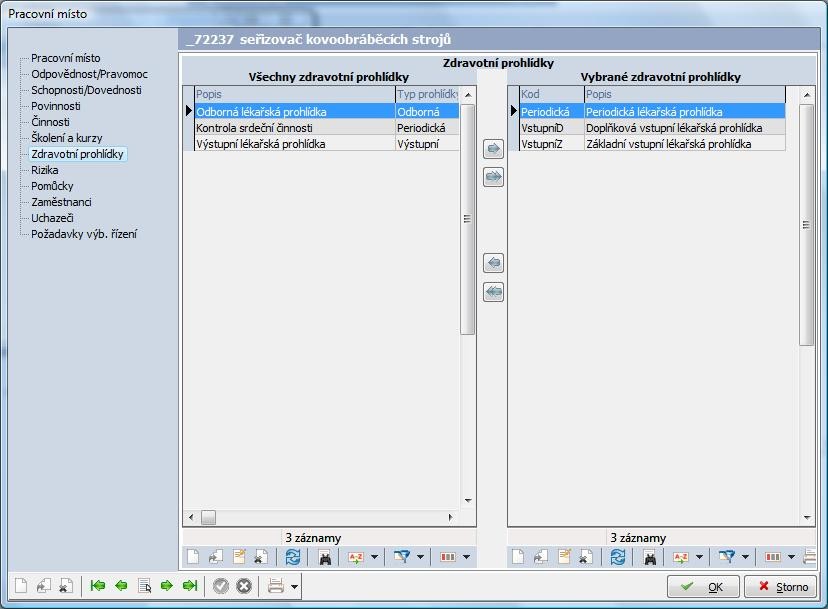
Task: Click binoculars search icon under right list
Action: coord(649,557)
